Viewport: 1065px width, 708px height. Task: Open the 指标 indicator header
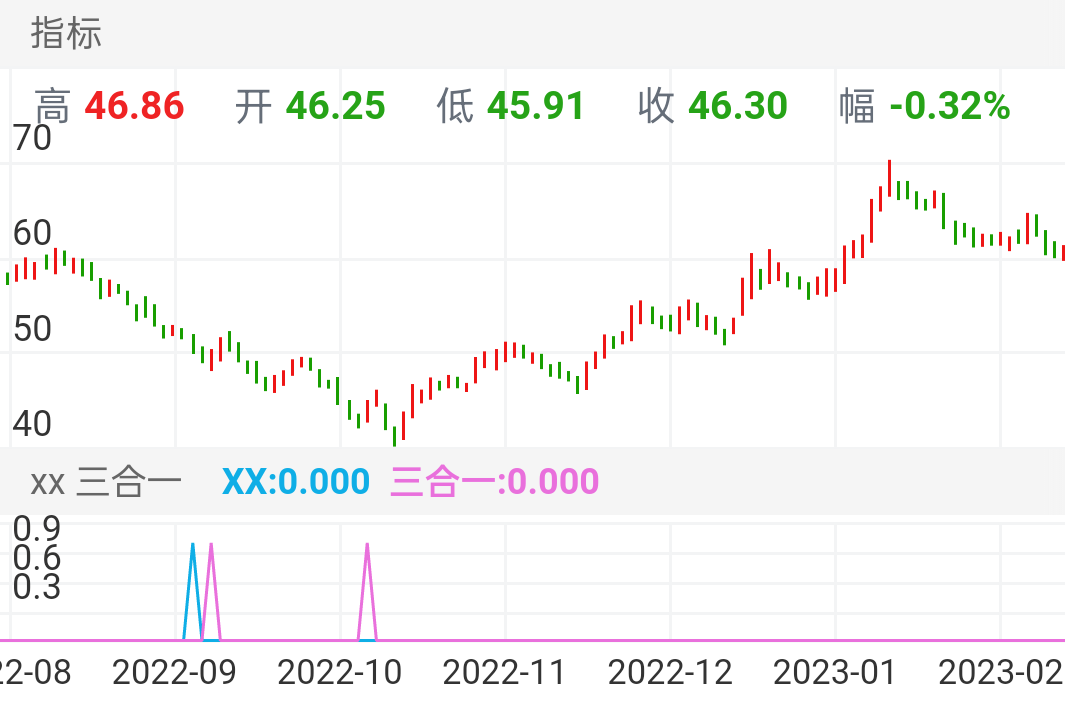[x=66, y=33]
